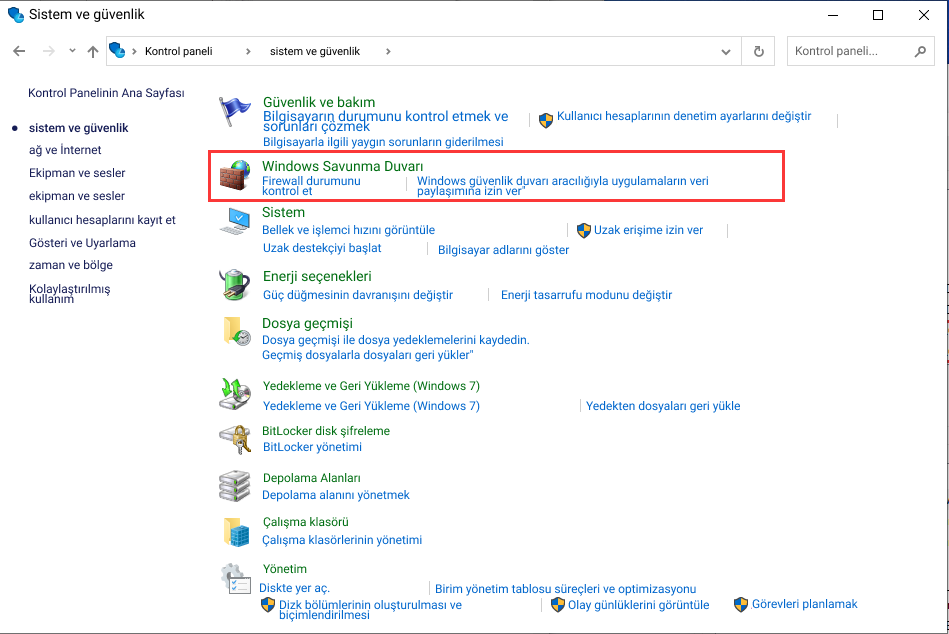Click the shield icon beside Kullanıcı hesaplarının denetim
949x634 pixels.
(546, 120)
